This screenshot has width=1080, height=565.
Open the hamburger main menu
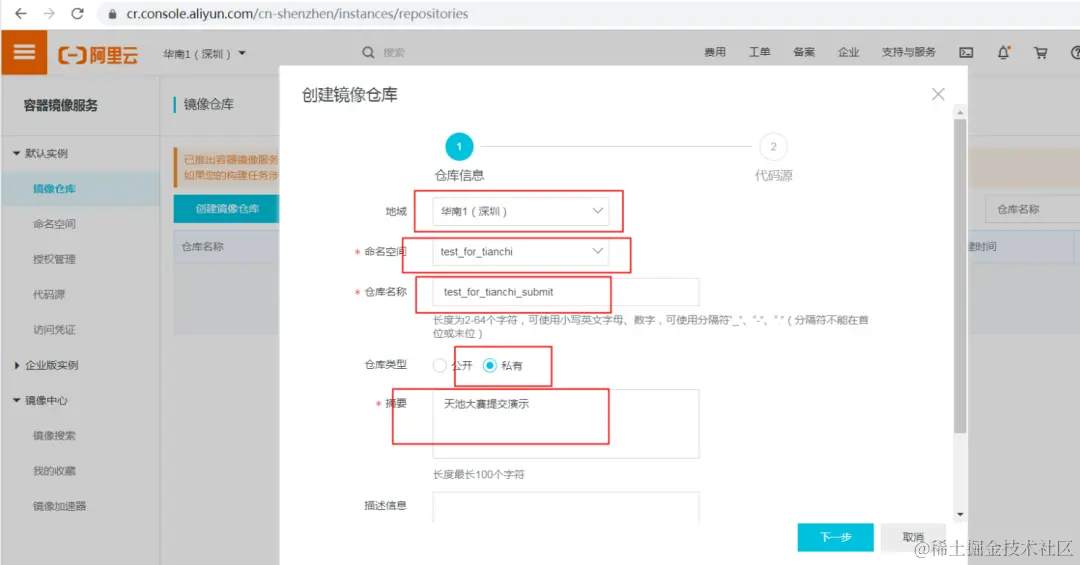pos(24,52)
